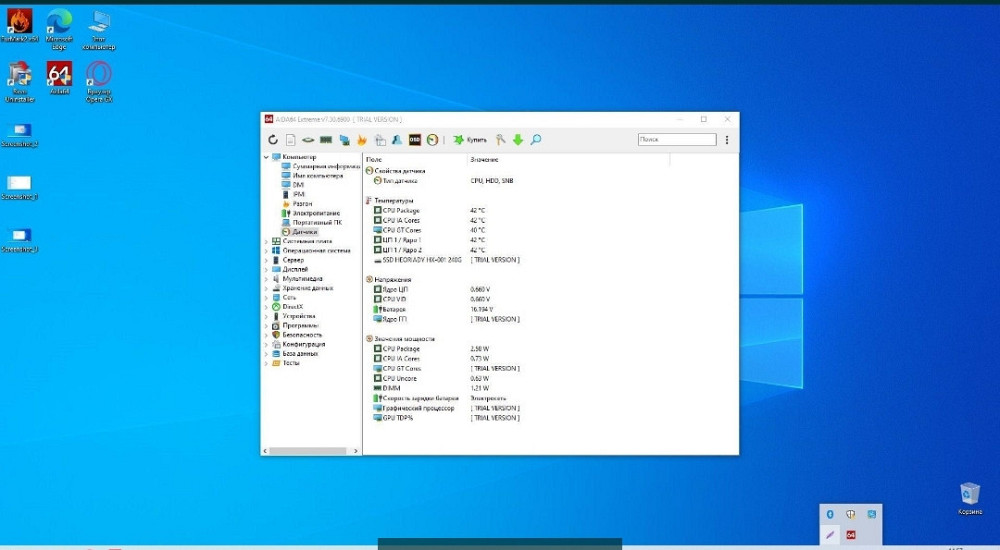The image size is (1000, 550).
Task: Click into the Поиск search field
Action: [676, 140]
